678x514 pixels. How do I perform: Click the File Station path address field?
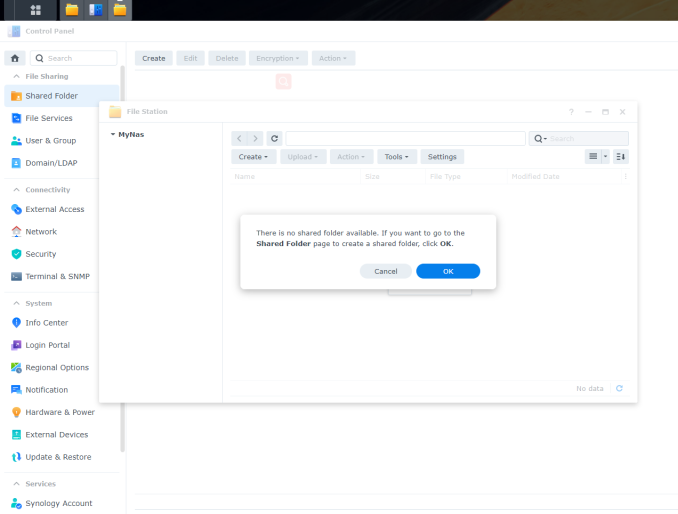(x=405, y=138)
